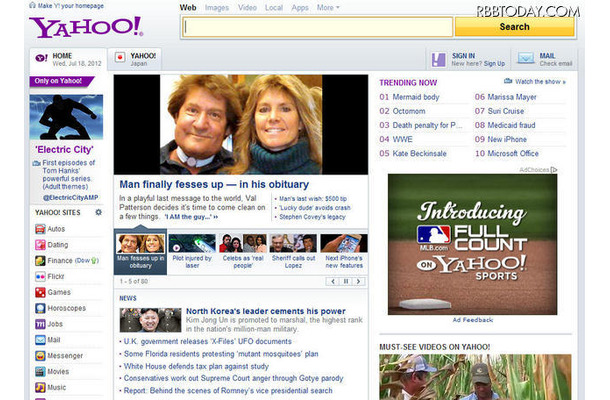The width and height of the screenshot is (610, 400).
Task: Click the Music note icon
Action: click(40, 388)
